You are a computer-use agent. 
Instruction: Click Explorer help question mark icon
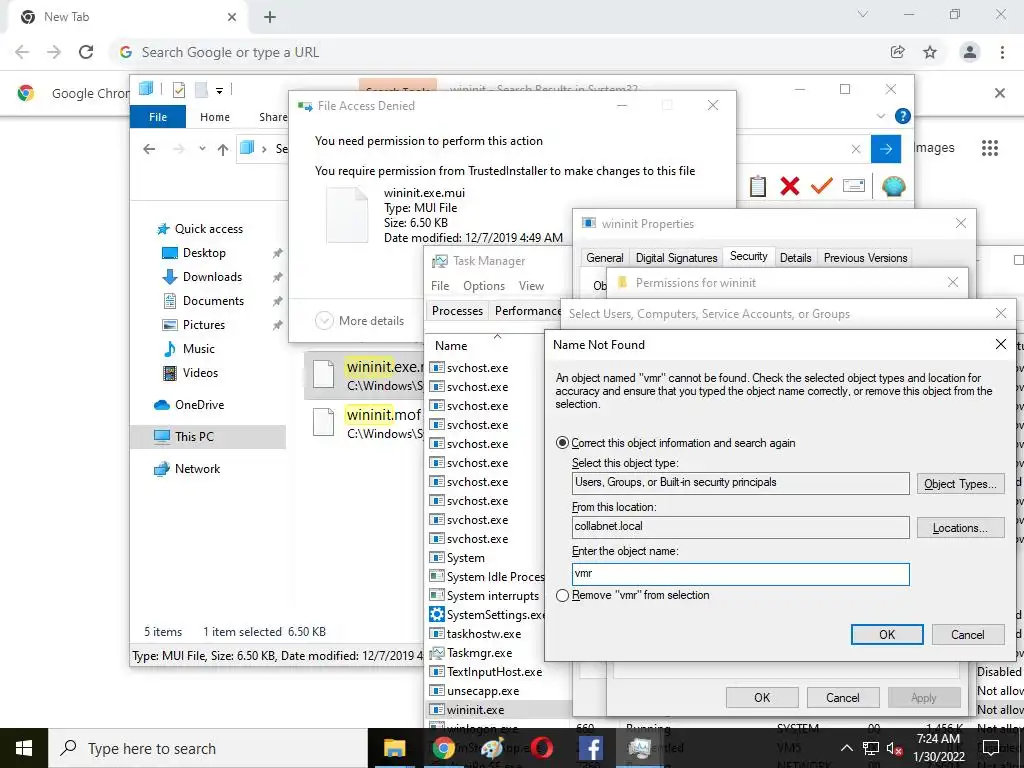(903, 116)
